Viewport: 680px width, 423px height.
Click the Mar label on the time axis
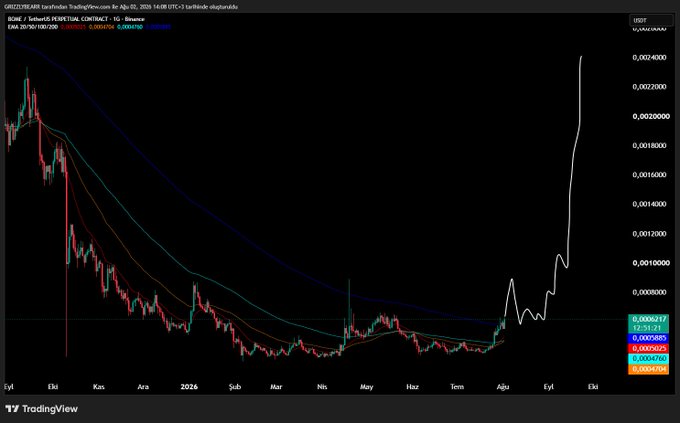click(276, 387)
